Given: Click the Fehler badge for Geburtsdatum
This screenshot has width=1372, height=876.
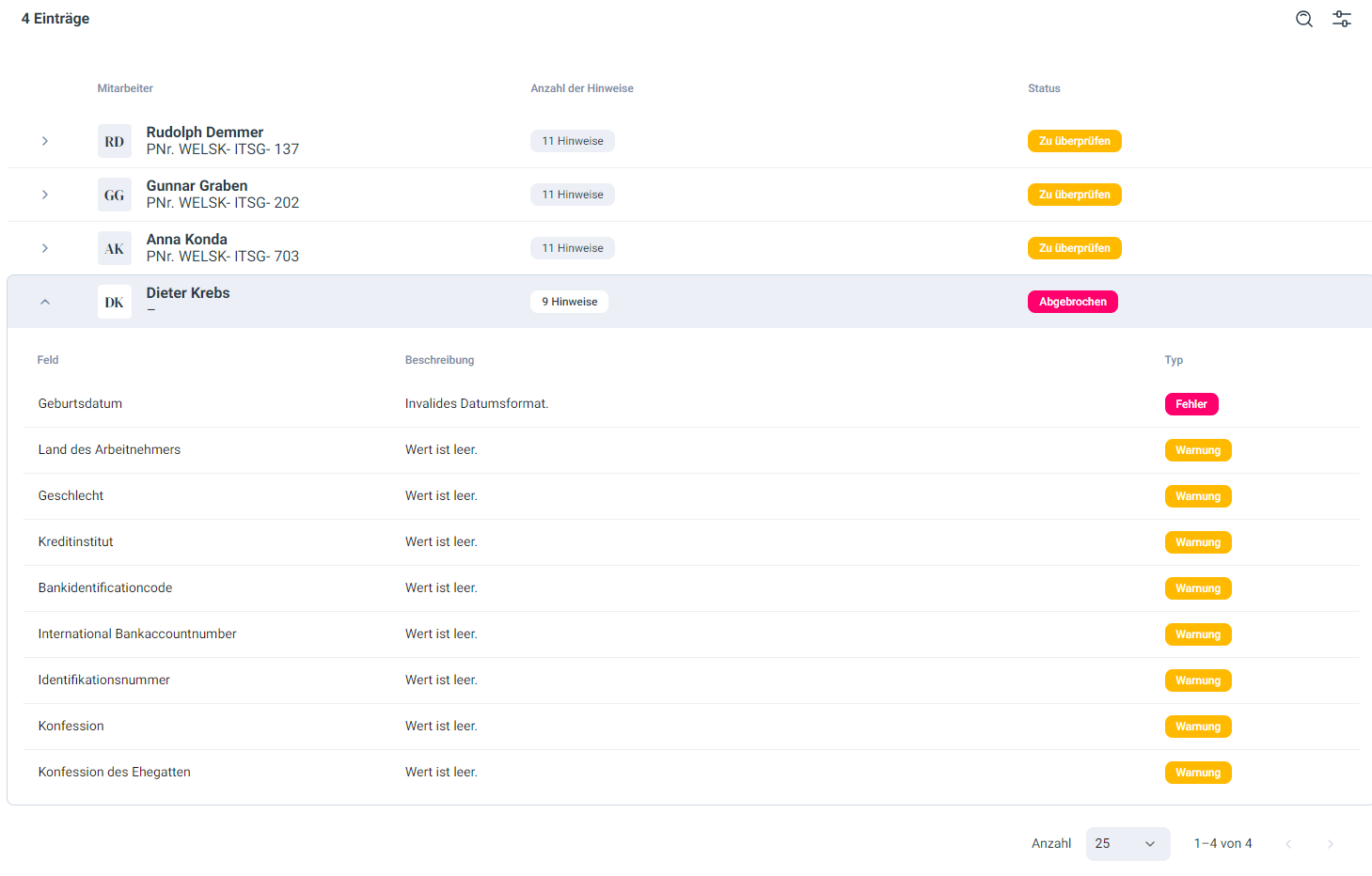Looking at the screenshot, I should [x=1191, y=404].
